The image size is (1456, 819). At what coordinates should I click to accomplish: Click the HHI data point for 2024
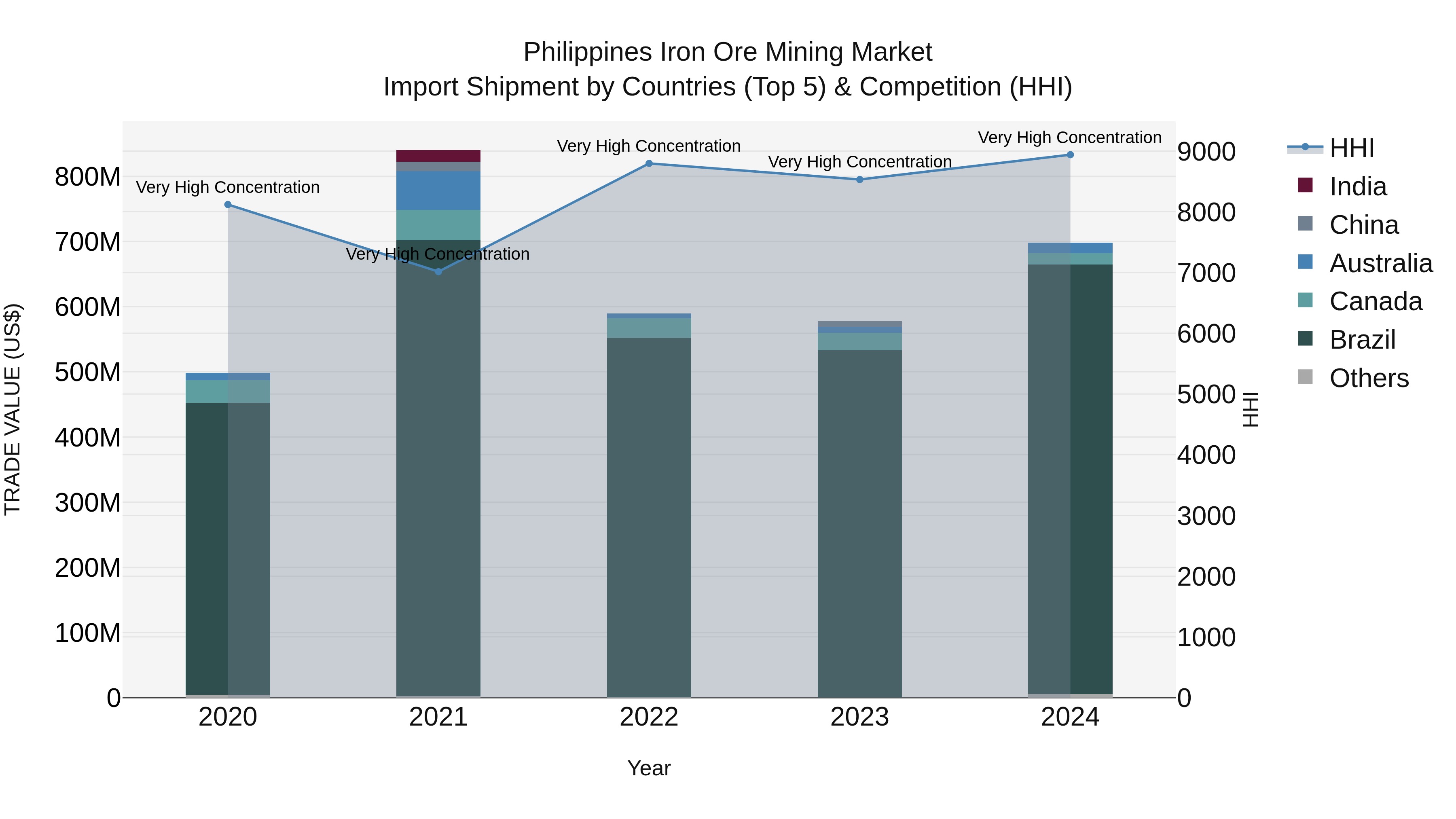(1070, 155)
